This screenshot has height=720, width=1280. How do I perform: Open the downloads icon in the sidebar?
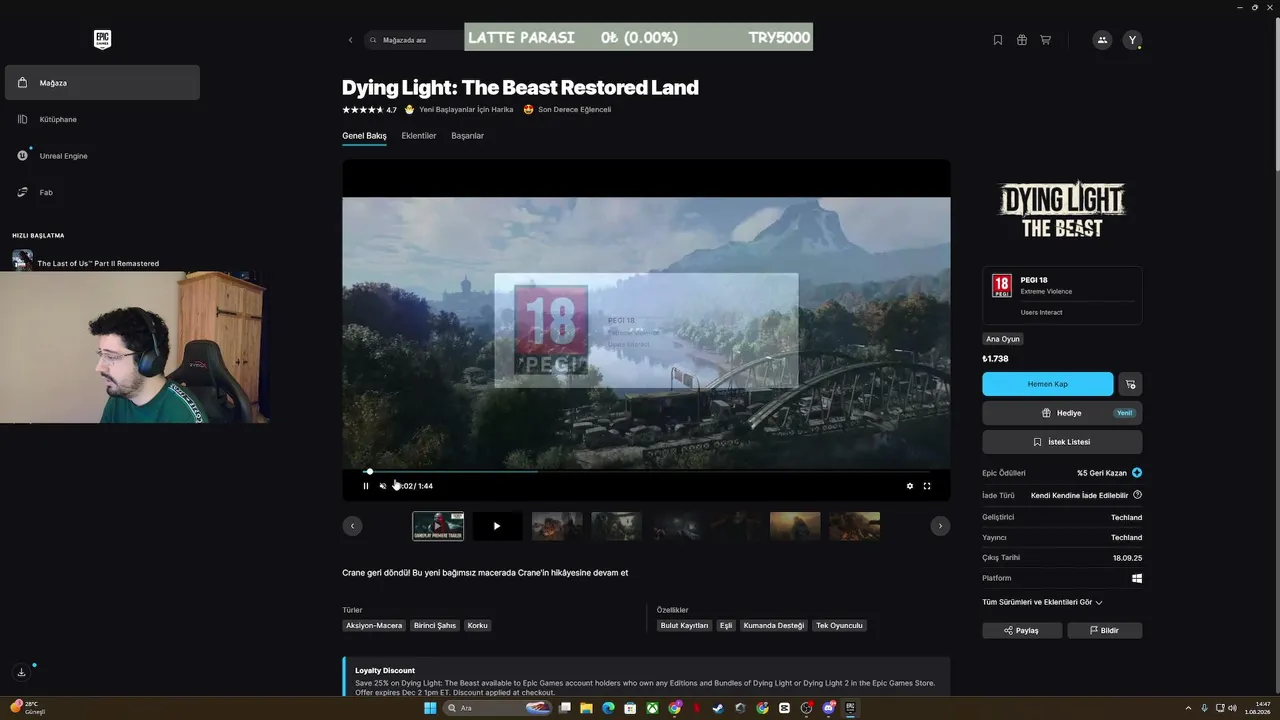pyautogui.click(x=21, y=672)
